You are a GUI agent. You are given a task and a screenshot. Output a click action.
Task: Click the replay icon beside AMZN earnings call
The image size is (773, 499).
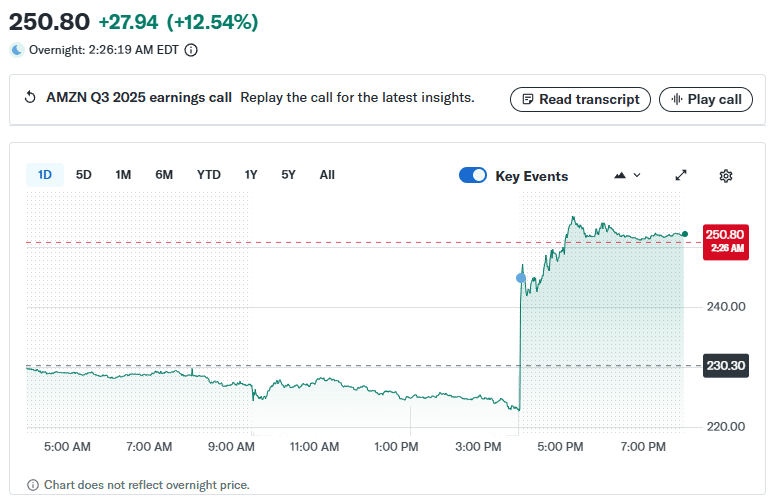point(30,98)
